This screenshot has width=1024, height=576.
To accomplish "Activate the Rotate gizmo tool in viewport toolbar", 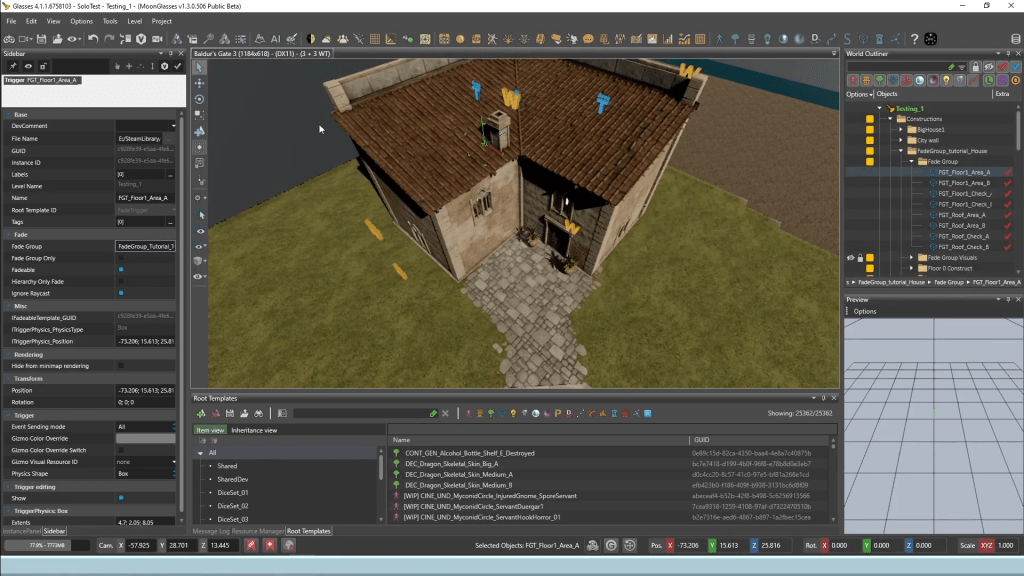I will pos(199,99).
